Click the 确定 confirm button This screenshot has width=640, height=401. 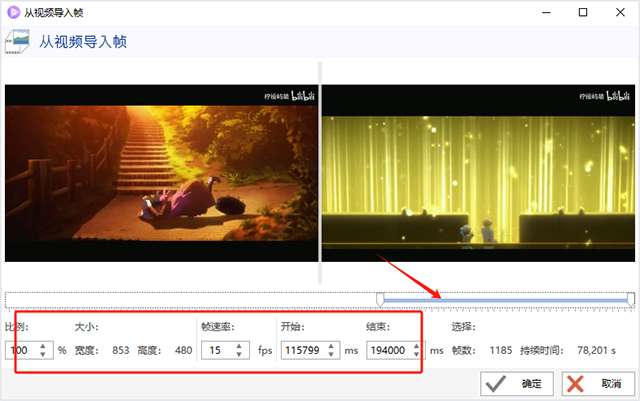click(517, 383)
